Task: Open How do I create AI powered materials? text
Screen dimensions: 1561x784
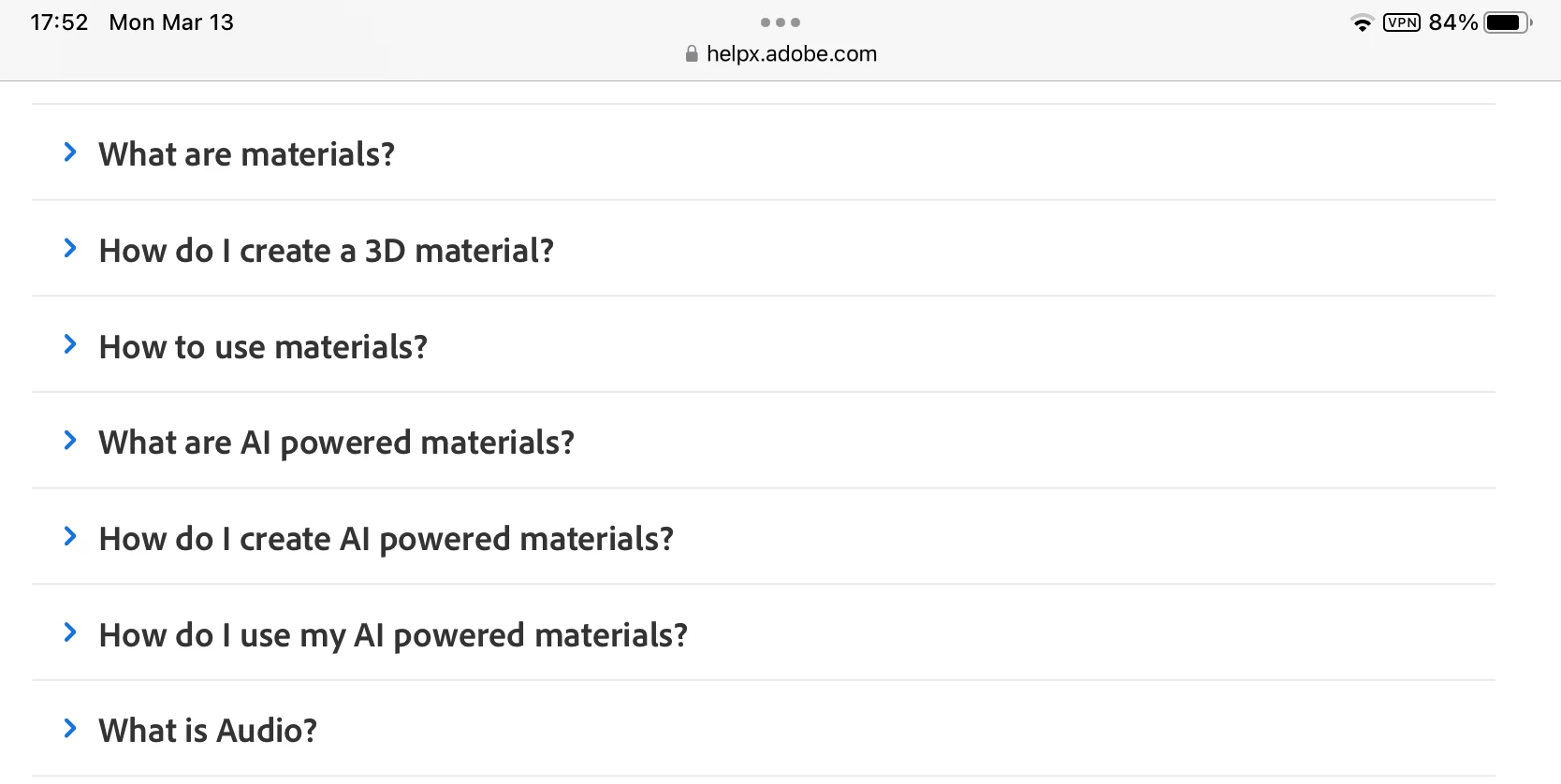Action: tap(387, 539)
